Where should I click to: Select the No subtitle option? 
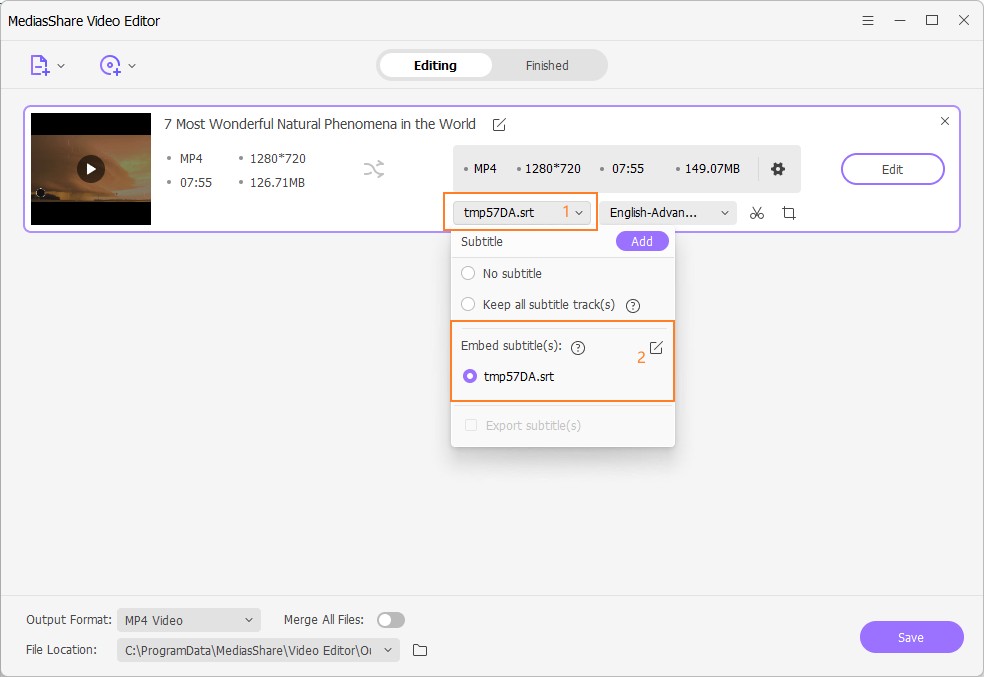468,273
